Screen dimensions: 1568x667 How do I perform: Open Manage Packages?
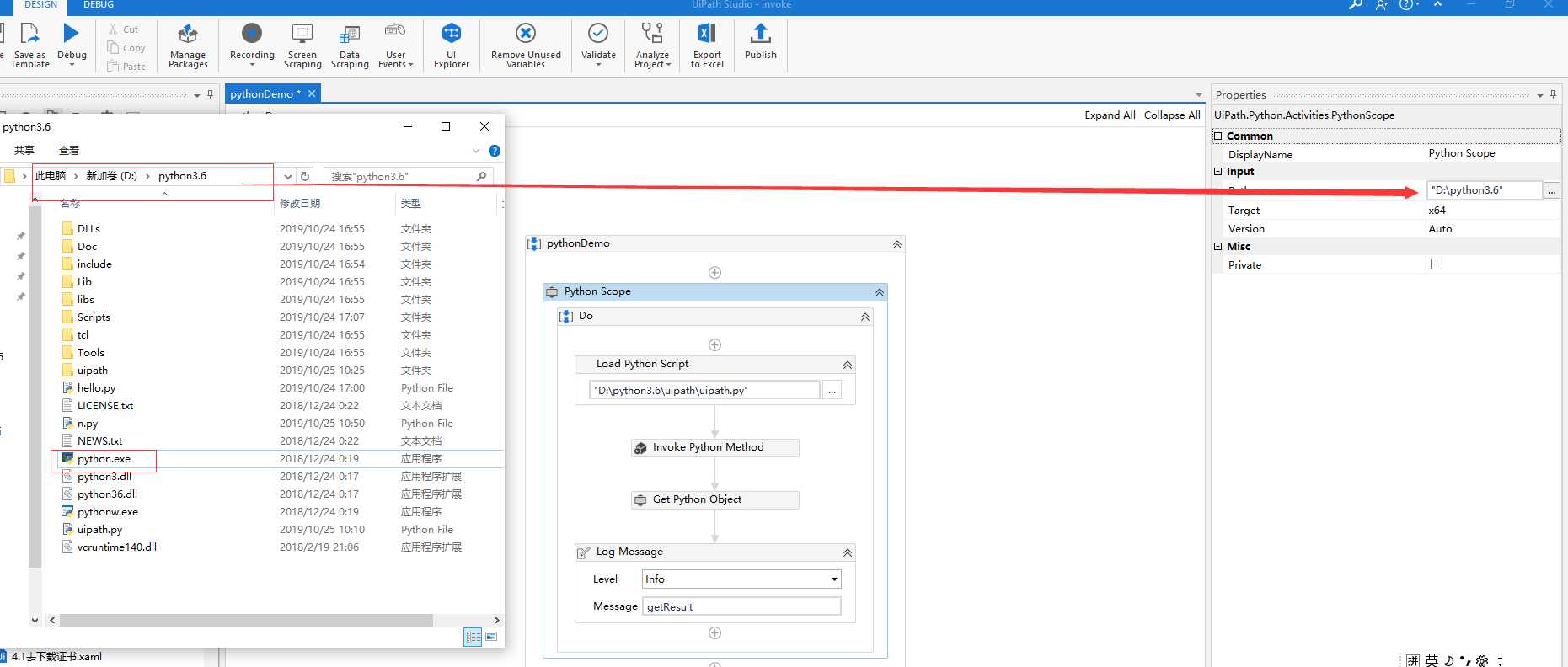188,46
